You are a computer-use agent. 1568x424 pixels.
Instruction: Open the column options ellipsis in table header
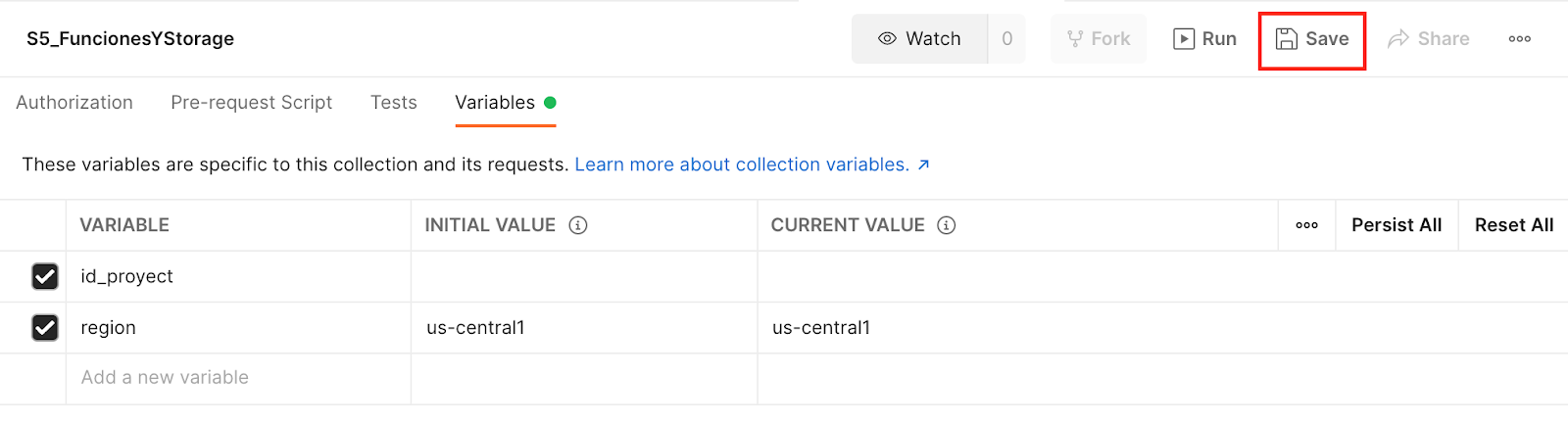tap(1306, 225)
